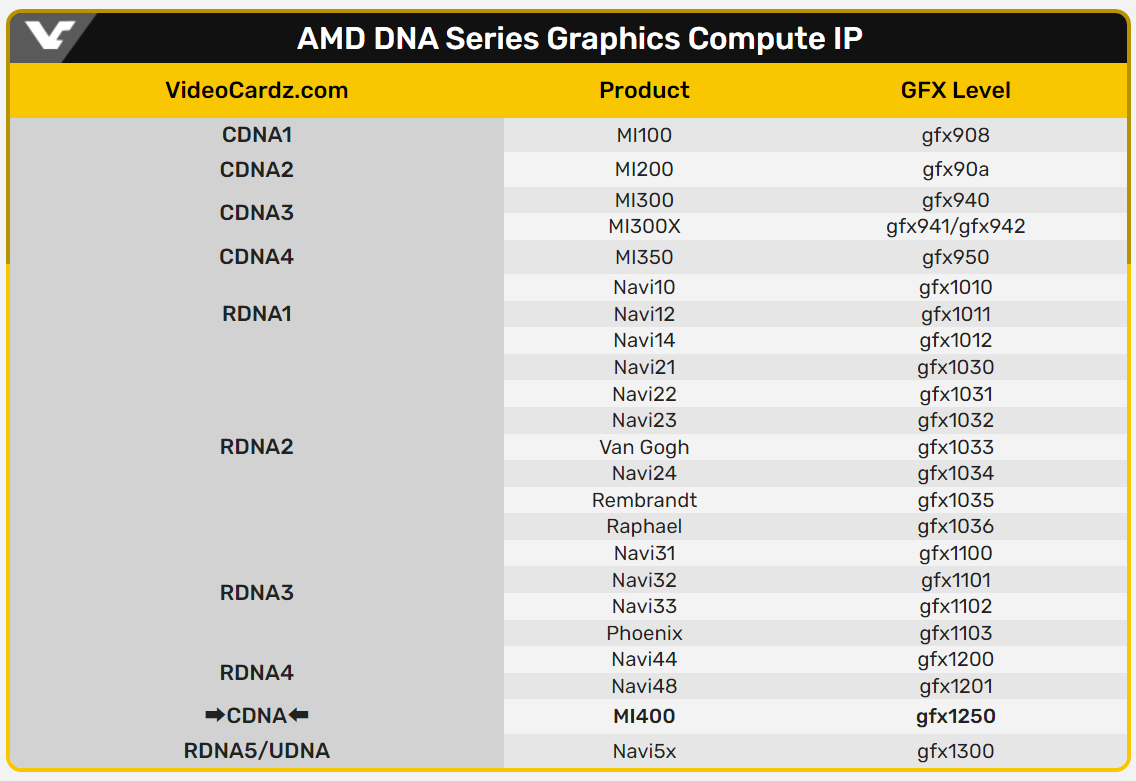Click the MI300X product cell

644,227
